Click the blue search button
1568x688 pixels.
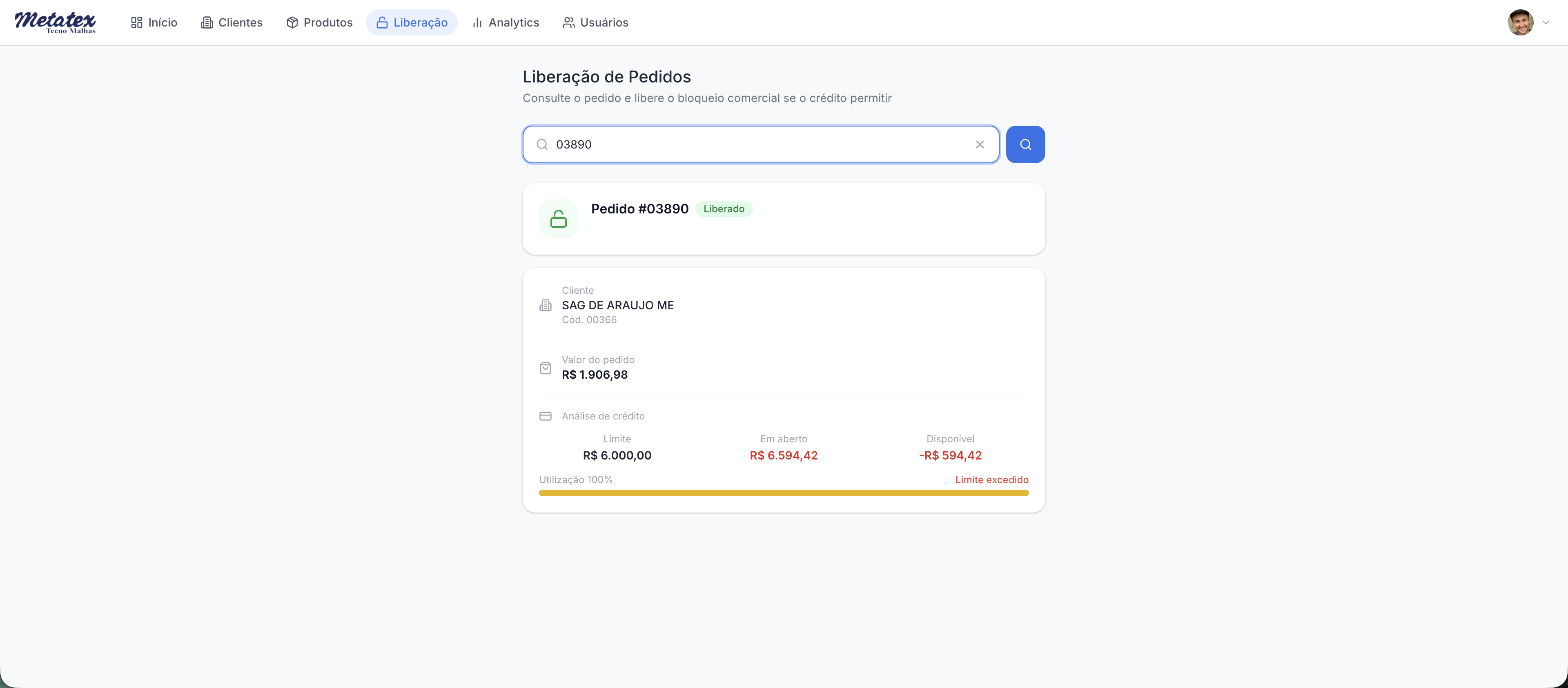(x=1025, y=145)
